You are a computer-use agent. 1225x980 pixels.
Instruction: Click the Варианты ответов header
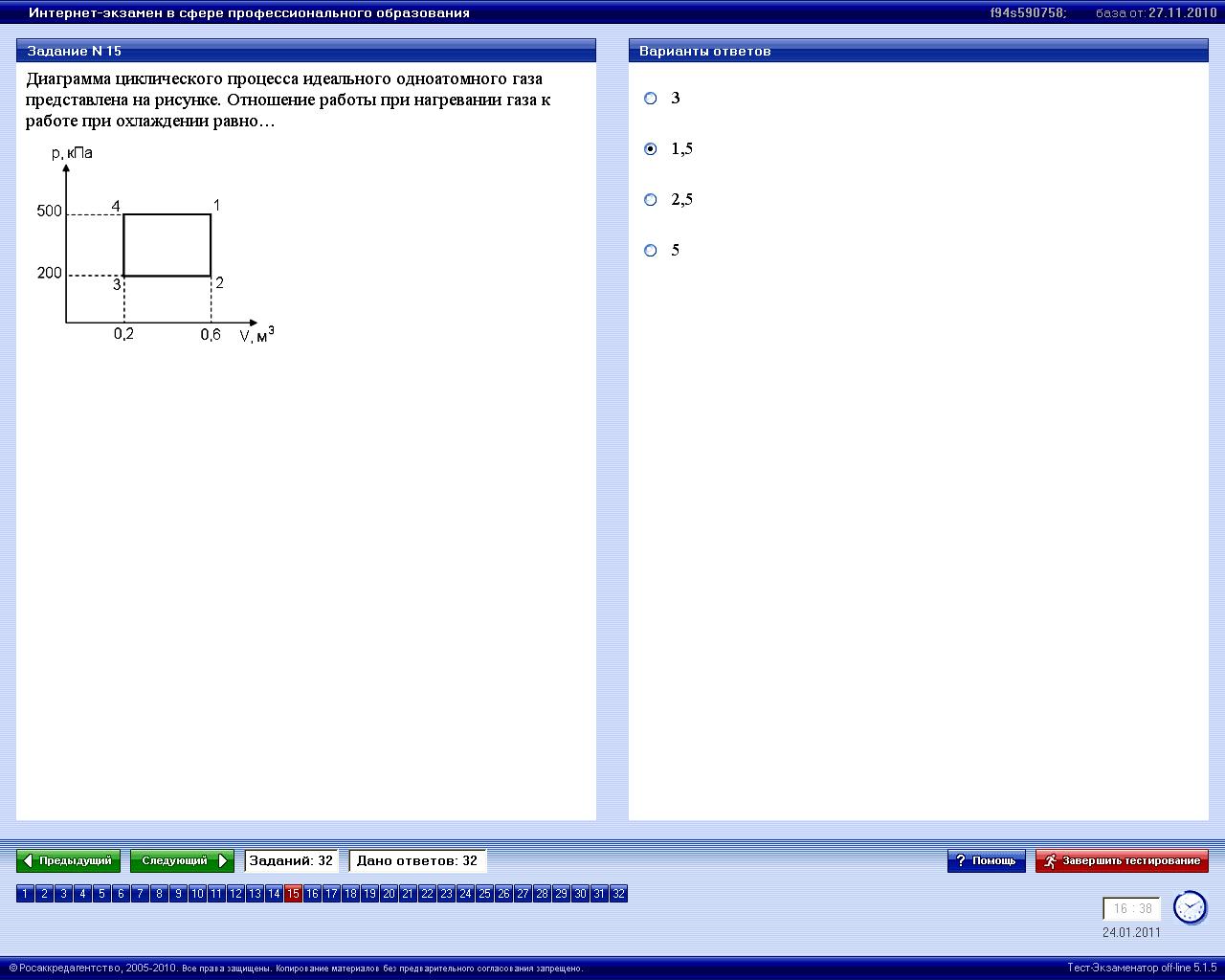(919, 51)
